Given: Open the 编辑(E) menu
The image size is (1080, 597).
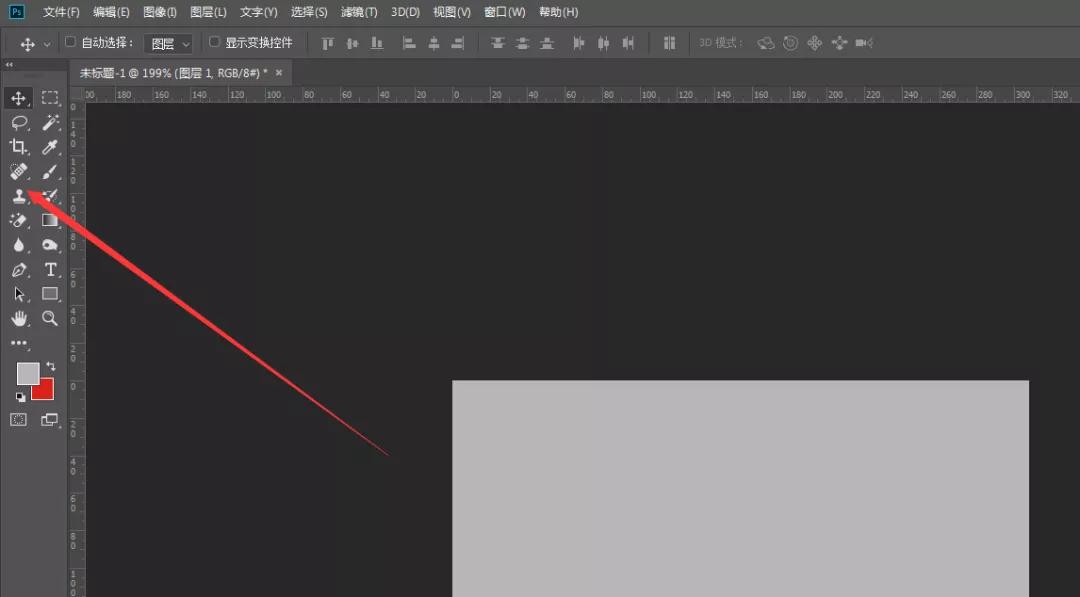Looking at the screenshot, I should (111, 12).
